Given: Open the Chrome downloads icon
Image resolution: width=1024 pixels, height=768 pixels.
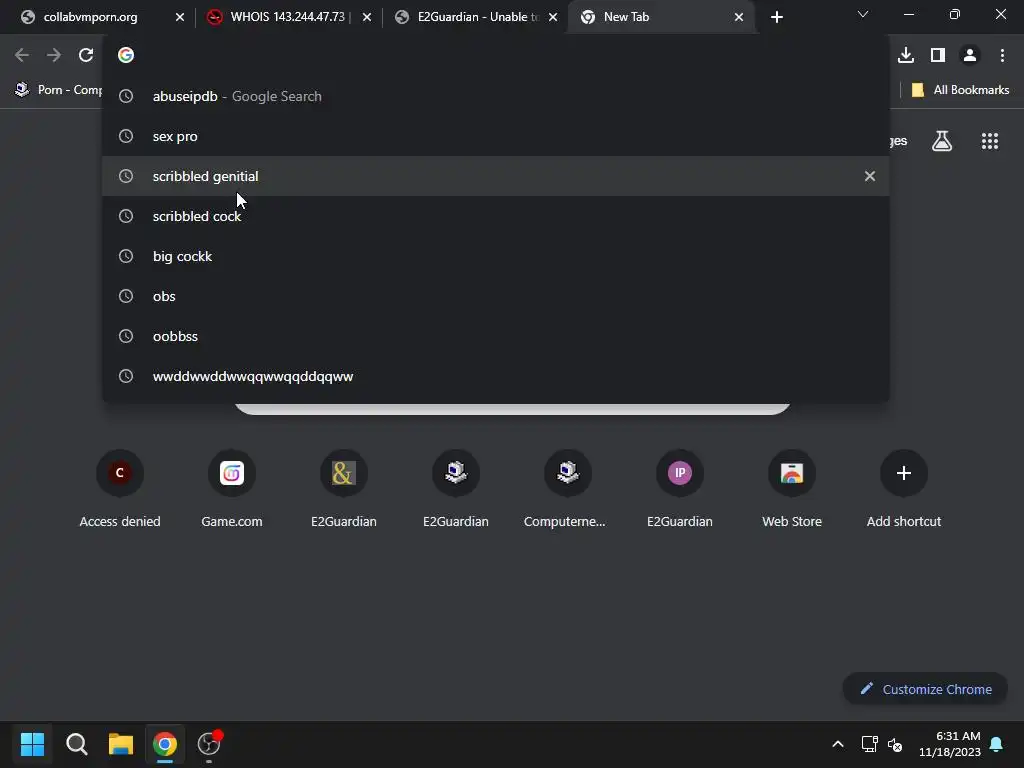Looking at the screenshot, I should 906,56.
